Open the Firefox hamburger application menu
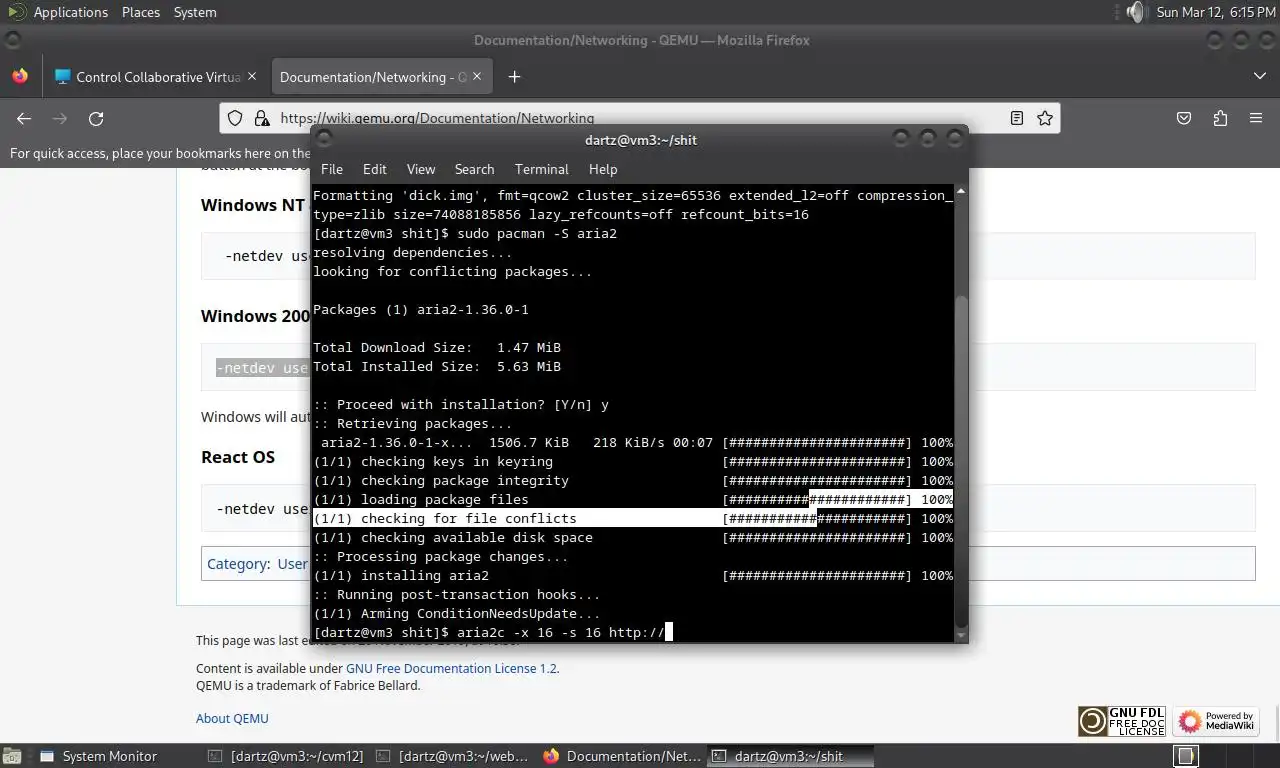1280x768 pixels. [x=1256, y=118]
